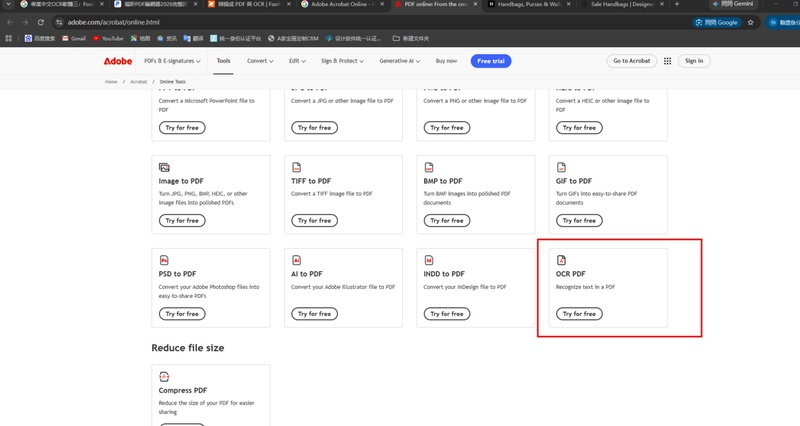The image size is (800, 426).
Task: Click the OCR PDF icon
Action: [x=561, y=260]
